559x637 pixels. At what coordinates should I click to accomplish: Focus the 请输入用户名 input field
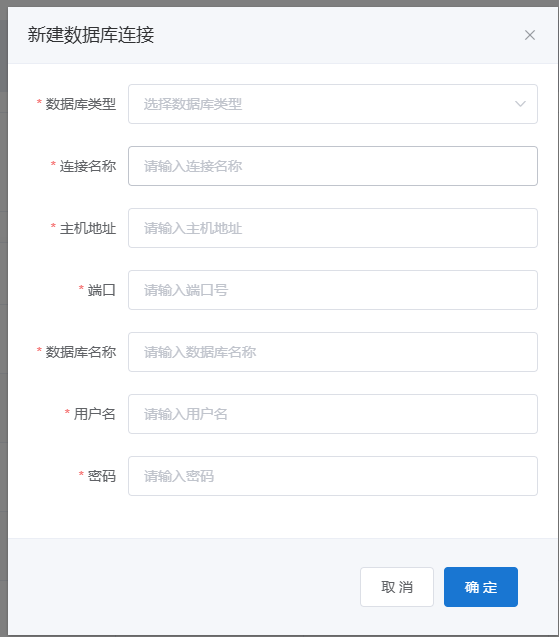click(333, 414)
